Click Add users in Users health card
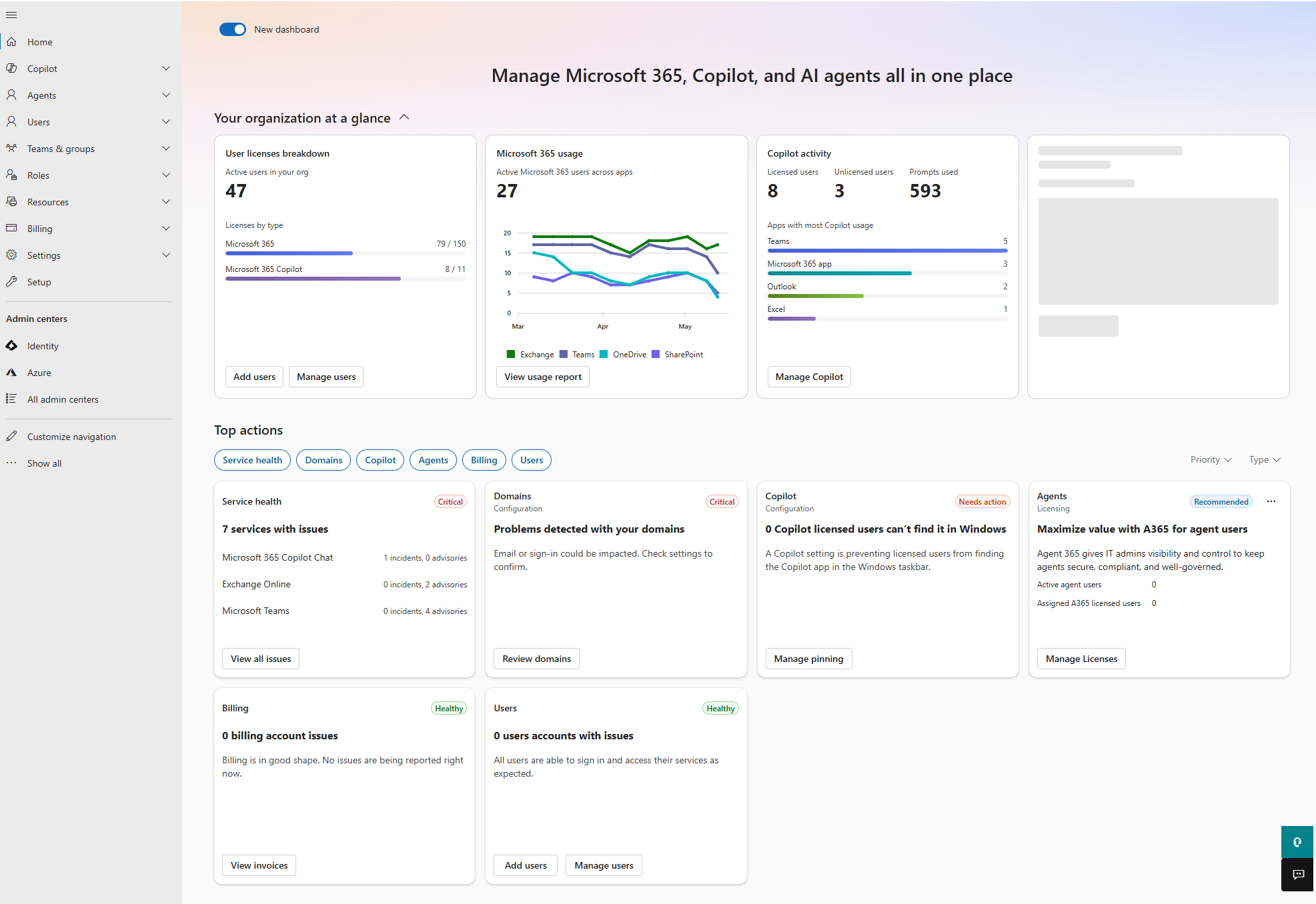Screen dimensions: 1316x904 click(526, 865)
